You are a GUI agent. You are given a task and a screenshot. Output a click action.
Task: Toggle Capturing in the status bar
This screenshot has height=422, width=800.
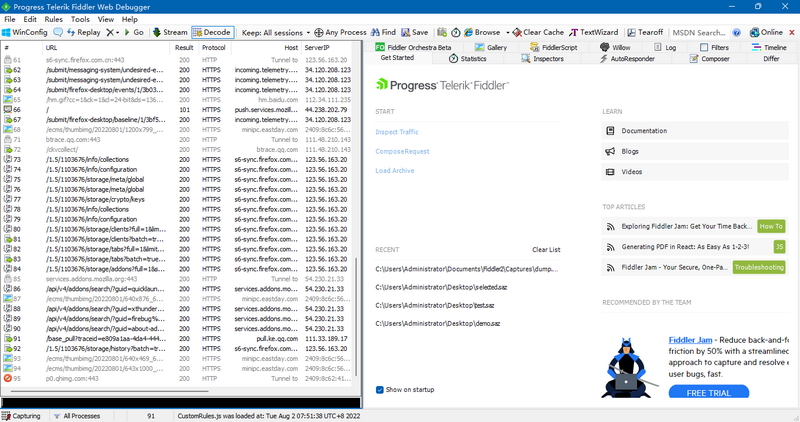21,416
